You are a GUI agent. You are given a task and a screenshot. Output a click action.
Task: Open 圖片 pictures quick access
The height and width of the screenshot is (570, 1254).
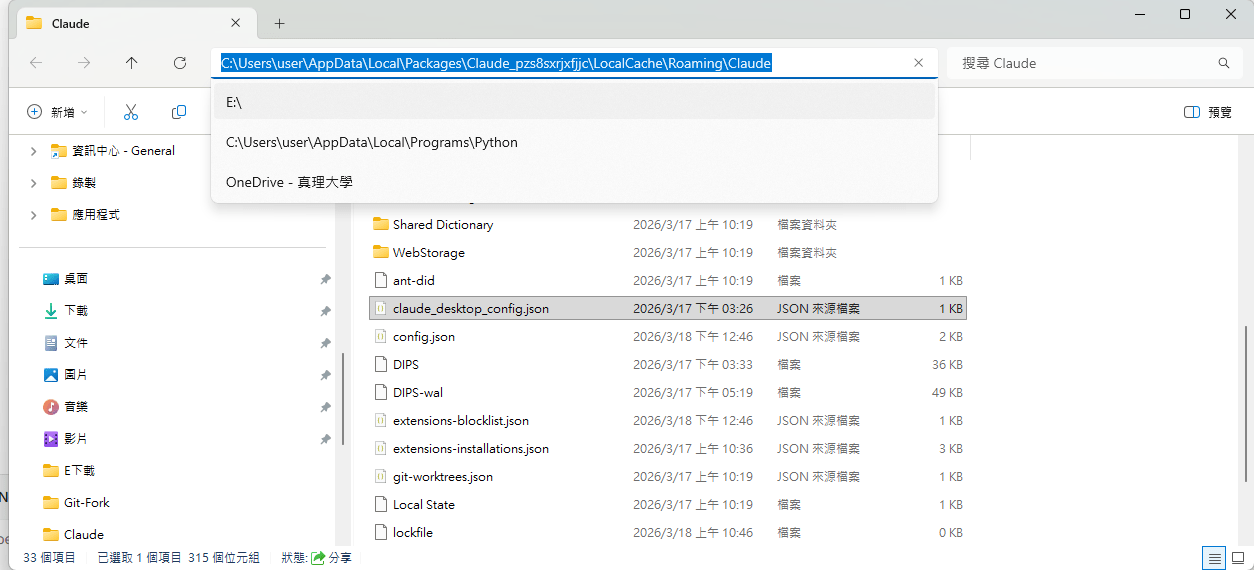(x=66, y=375)
